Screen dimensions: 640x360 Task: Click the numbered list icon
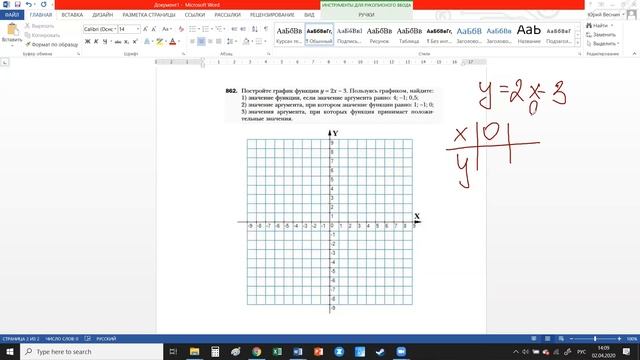click(x=205, y=29)
